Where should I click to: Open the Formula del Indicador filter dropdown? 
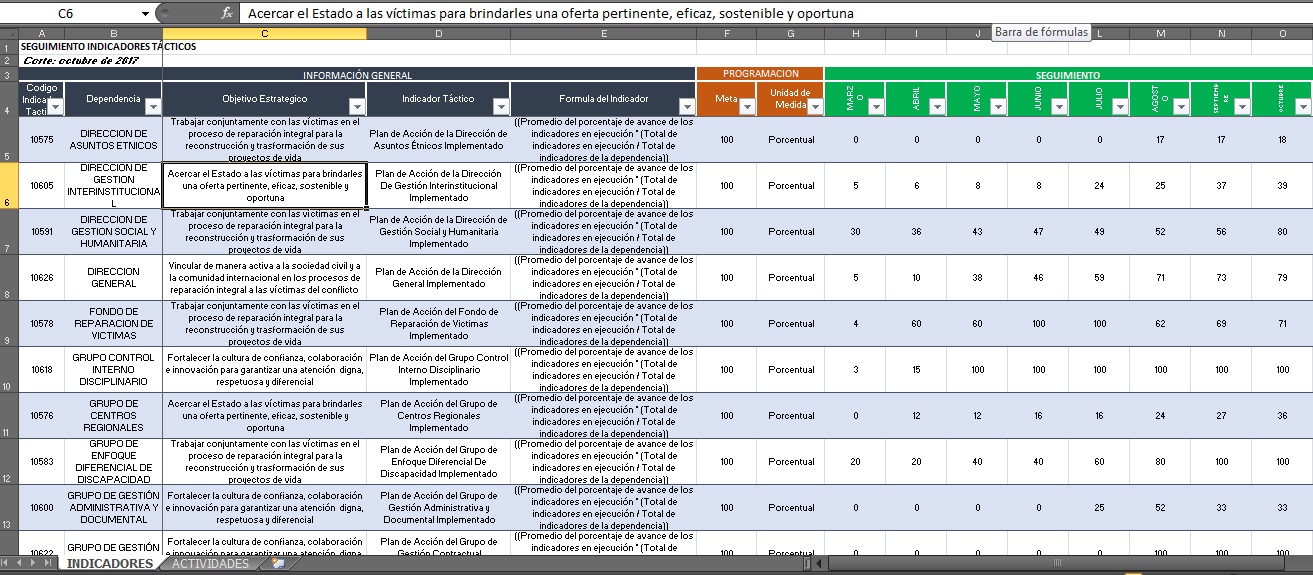pyautogui.click(x=687, y=107)
